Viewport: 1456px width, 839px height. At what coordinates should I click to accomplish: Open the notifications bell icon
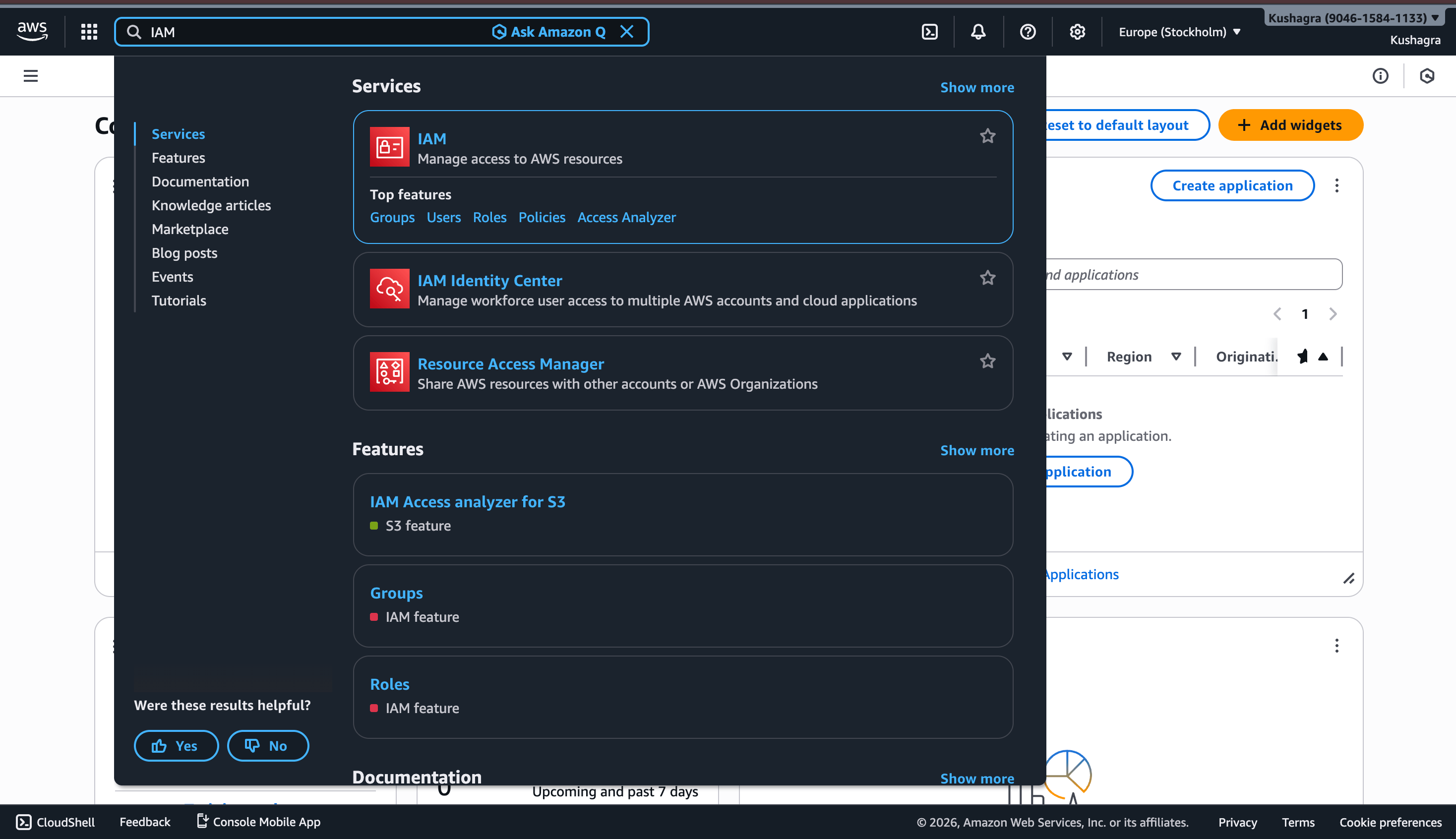tap(978, 32)
